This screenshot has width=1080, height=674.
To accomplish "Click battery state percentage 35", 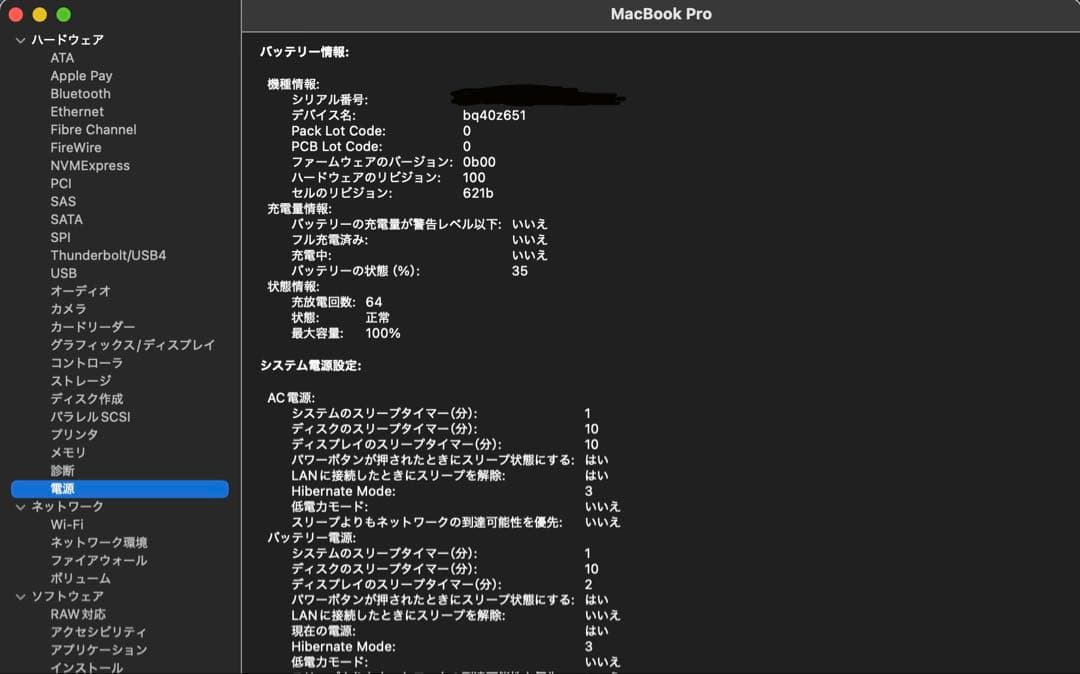I will 519,271.
